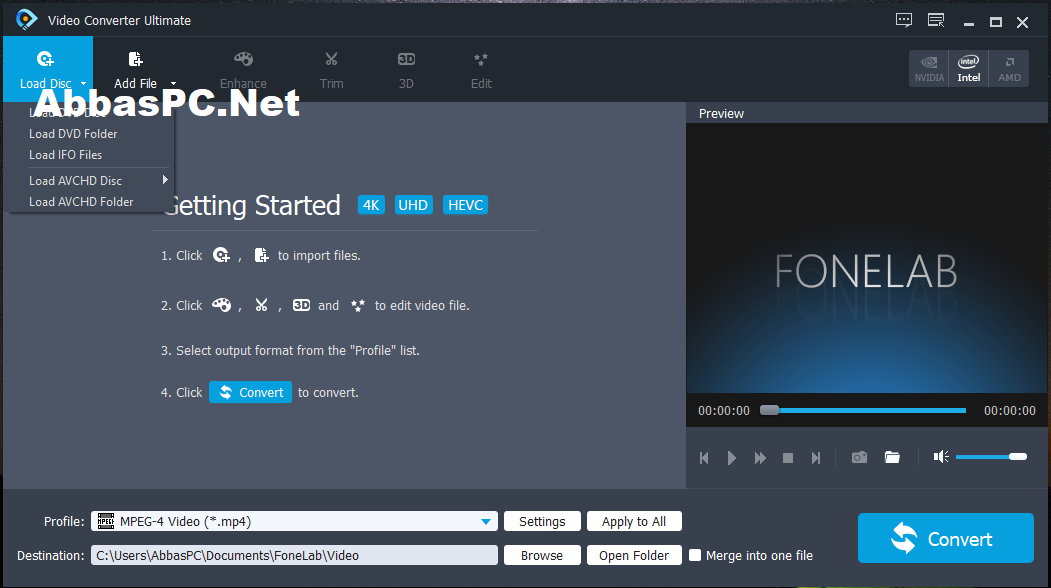
Task: Click the Profile dropdown arrow
Action: pos(486,522)
